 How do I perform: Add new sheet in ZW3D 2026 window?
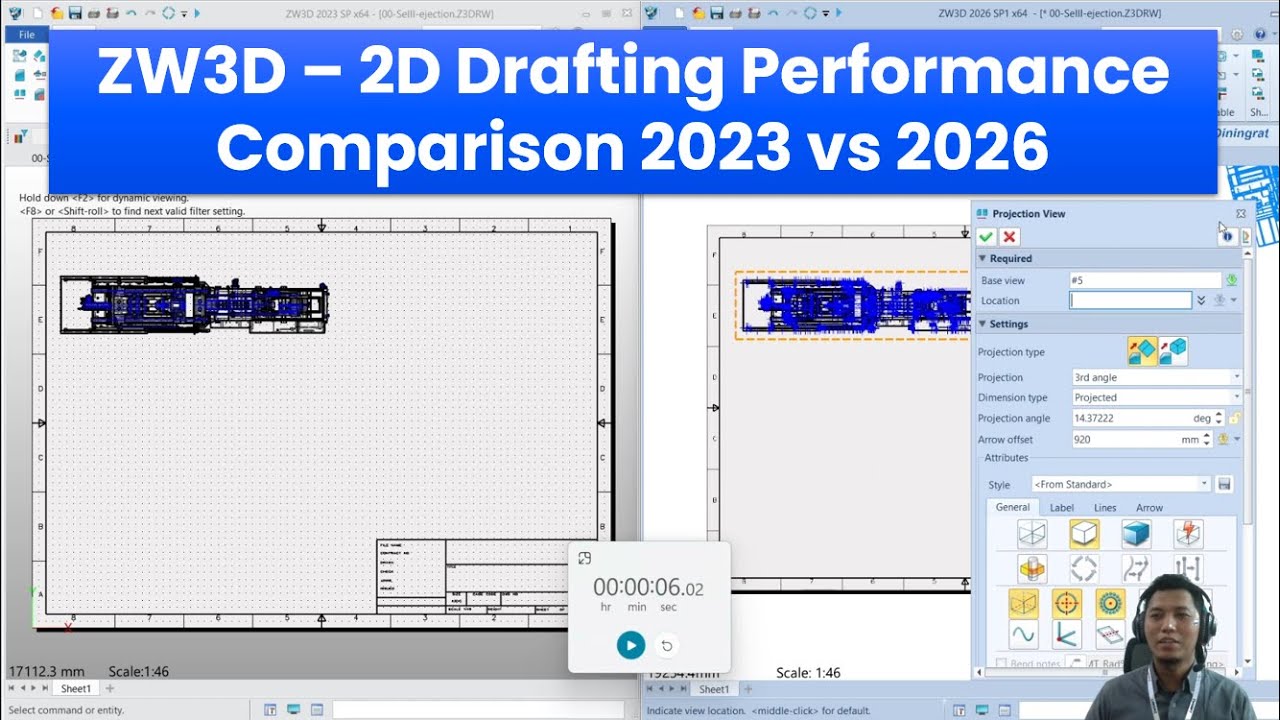click(748, 689)
